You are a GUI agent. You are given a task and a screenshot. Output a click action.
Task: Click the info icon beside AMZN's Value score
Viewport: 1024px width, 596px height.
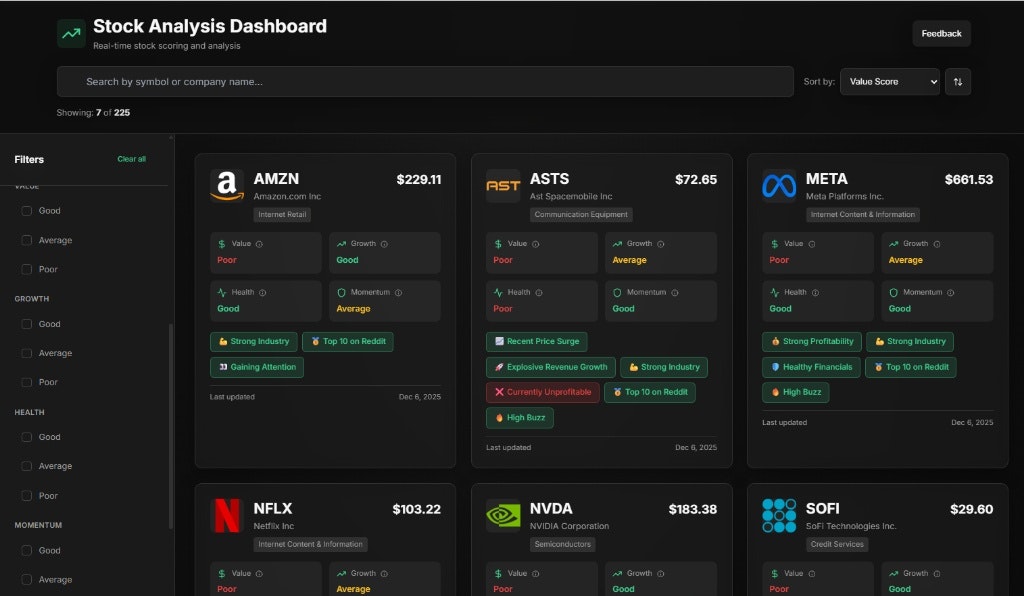259,244
